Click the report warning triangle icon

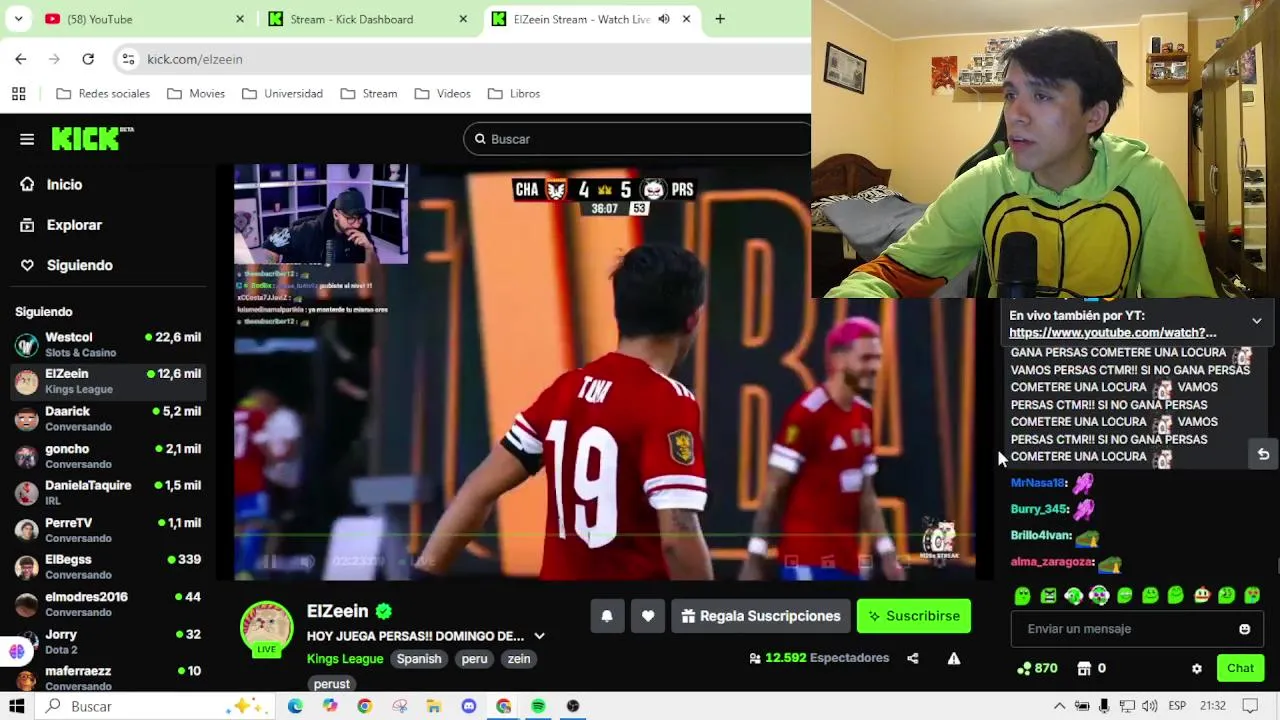(x=954, y=658)
